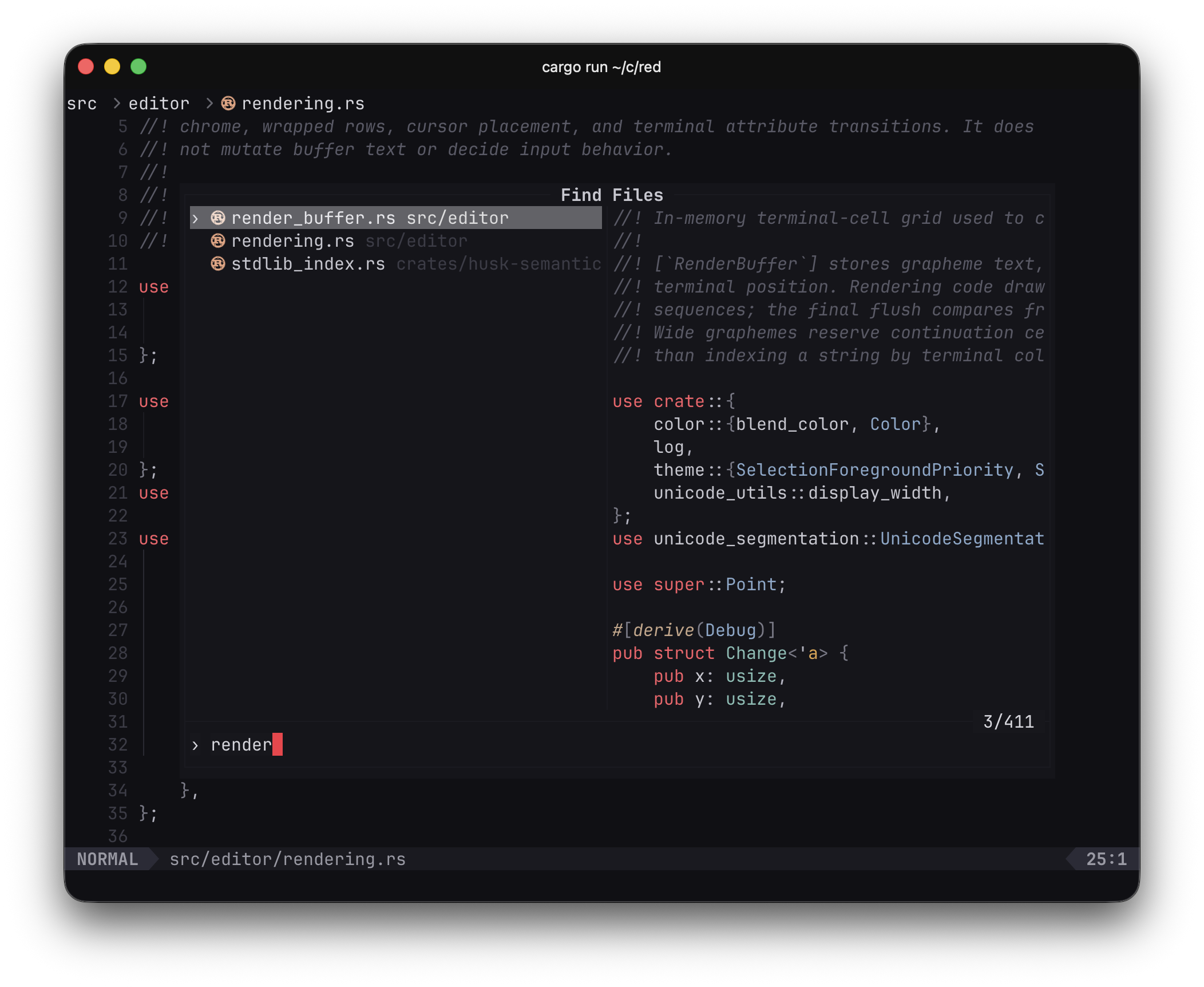This screenshot has width=1204, height=987.
Task: Click the 'src/editor/rendering.rs' status bar path
Action: pyautogui.click(x=288, y=859)
